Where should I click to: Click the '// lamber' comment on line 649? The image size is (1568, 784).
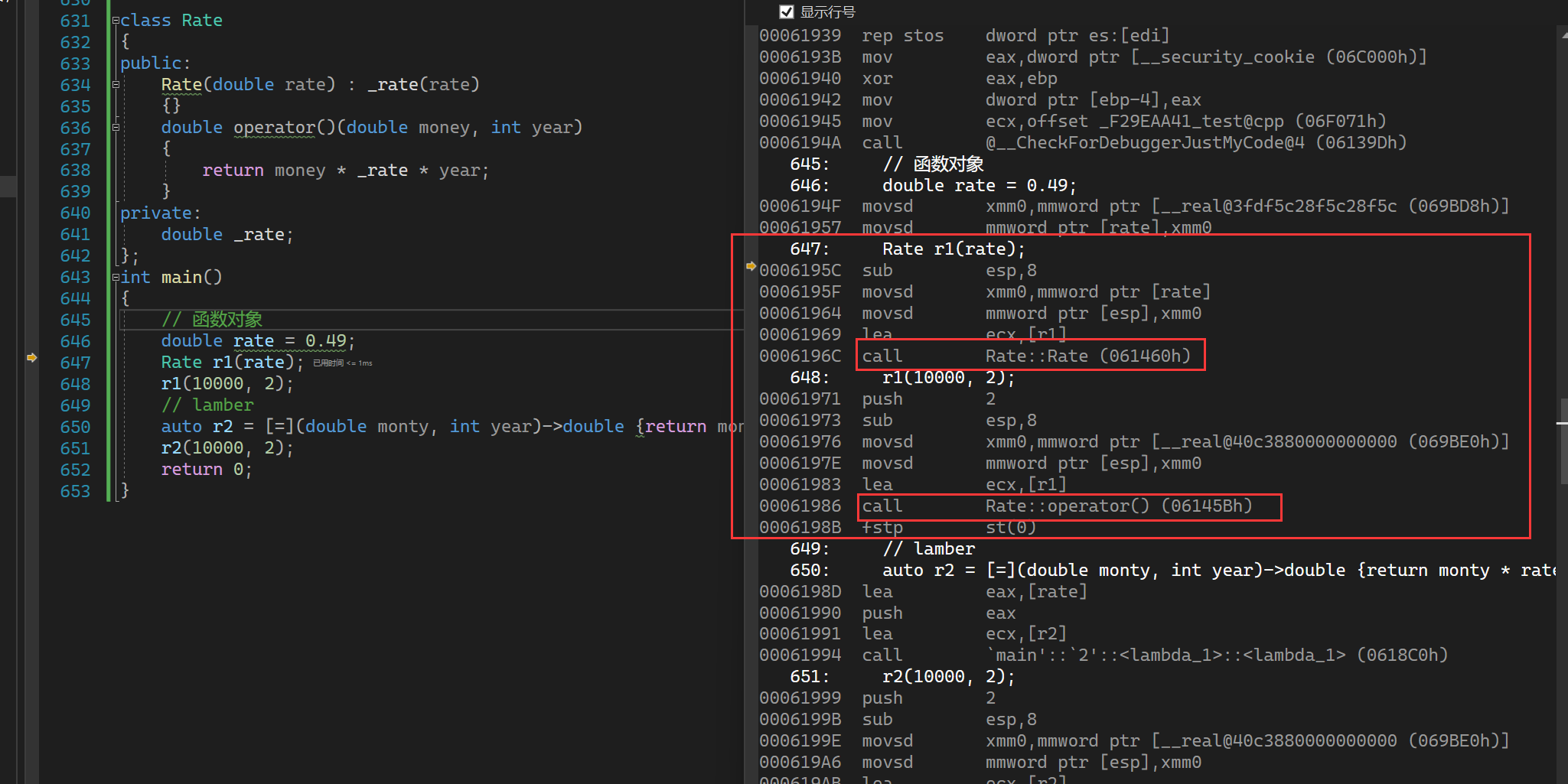pyautogui.click(x=207, y=405)
